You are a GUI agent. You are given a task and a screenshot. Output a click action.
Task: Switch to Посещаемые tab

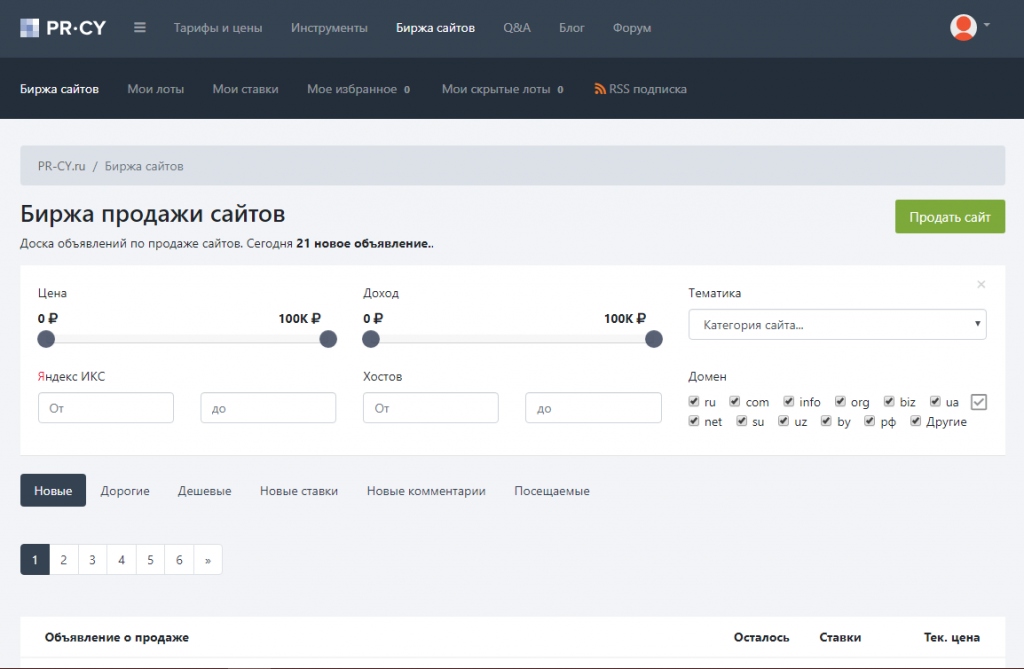pyautogui.click(x=552, y=491)
